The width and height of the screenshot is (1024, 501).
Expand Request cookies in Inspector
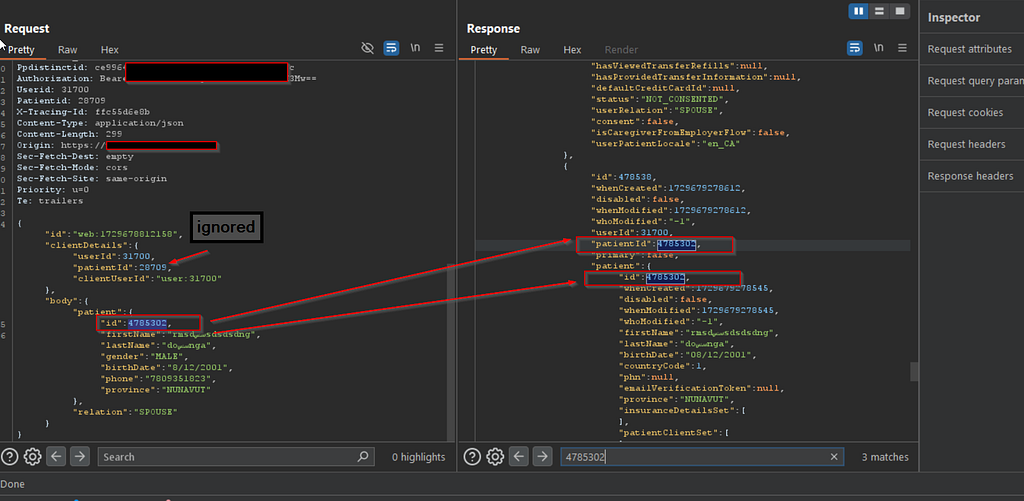pyautogui.click(x=965, y=112)
